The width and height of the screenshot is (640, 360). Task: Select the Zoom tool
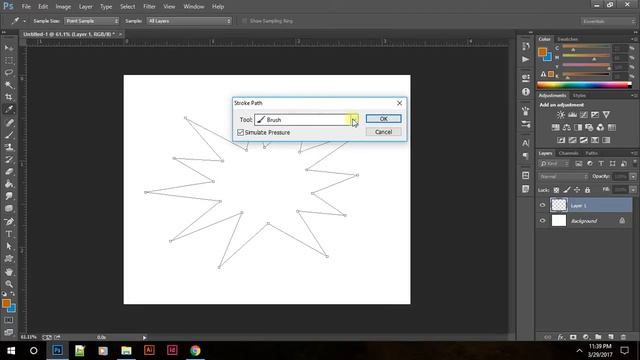[9, 284]
